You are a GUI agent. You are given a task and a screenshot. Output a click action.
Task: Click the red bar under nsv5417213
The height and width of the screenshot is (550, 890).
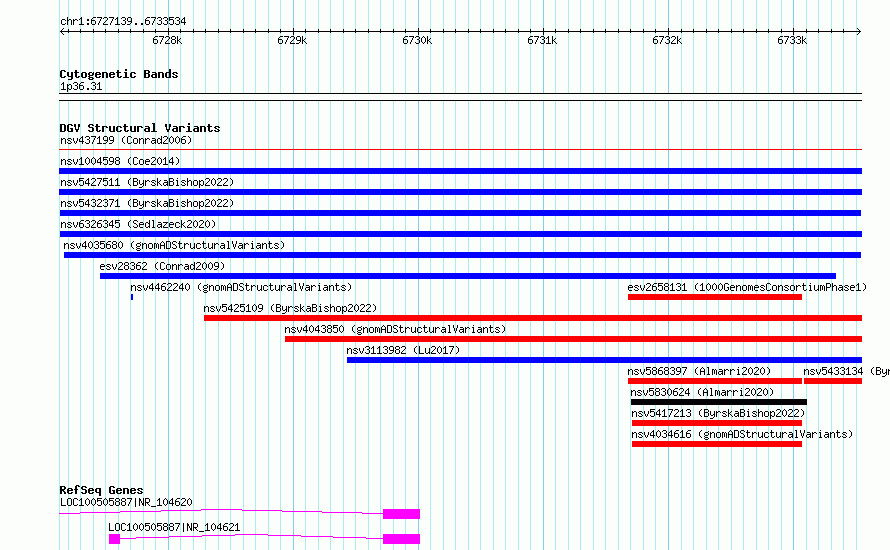pos(717,423)
